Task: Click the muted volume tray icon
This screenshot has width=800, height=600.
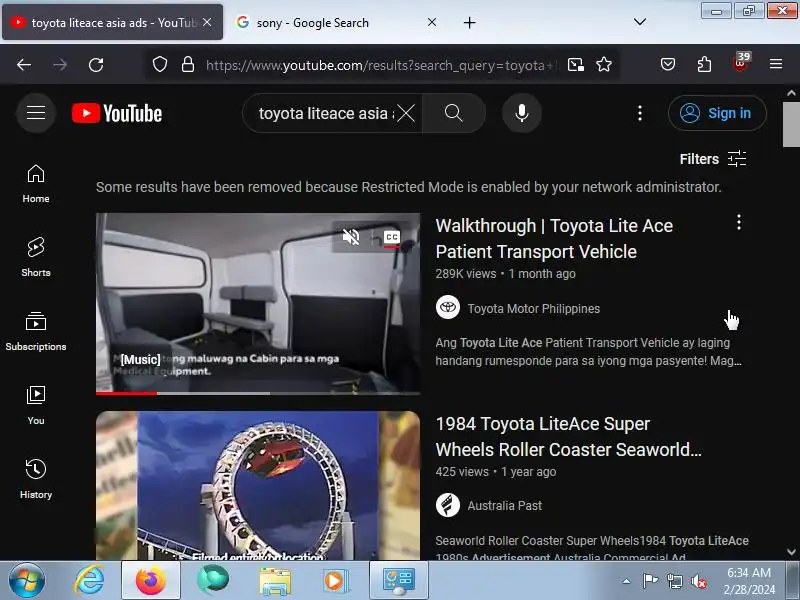Action: coord(699,581)
